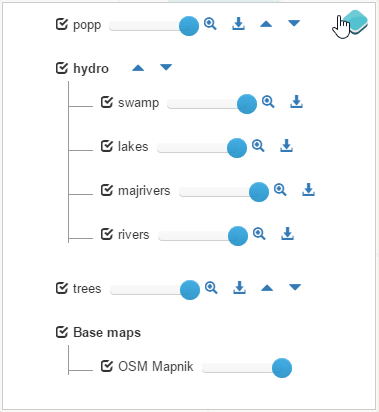Hide the lakes layer
Viewport: 379px width, 412px height.
107,146
